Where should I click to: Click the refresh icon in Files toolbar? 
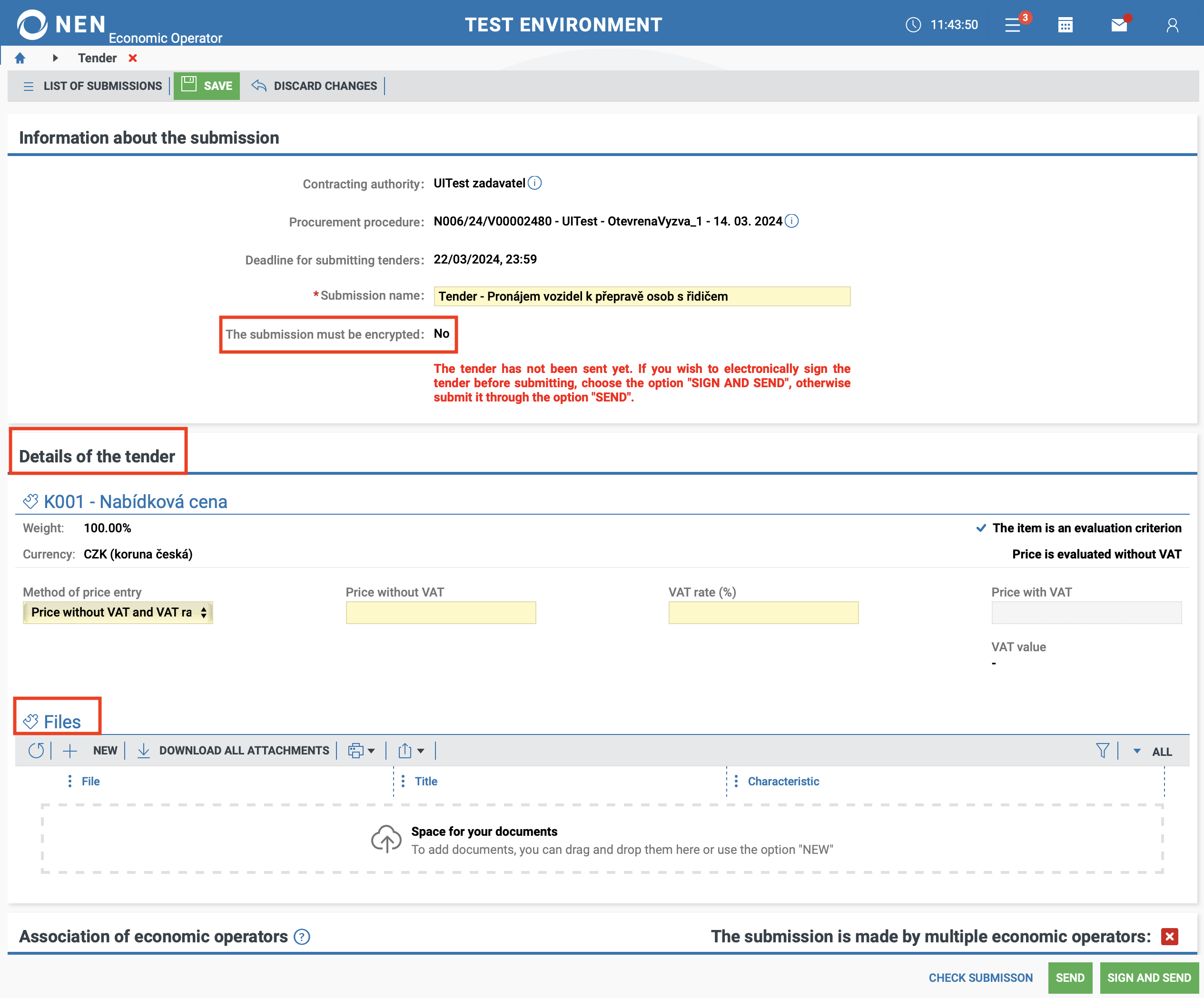coord(36,750)
